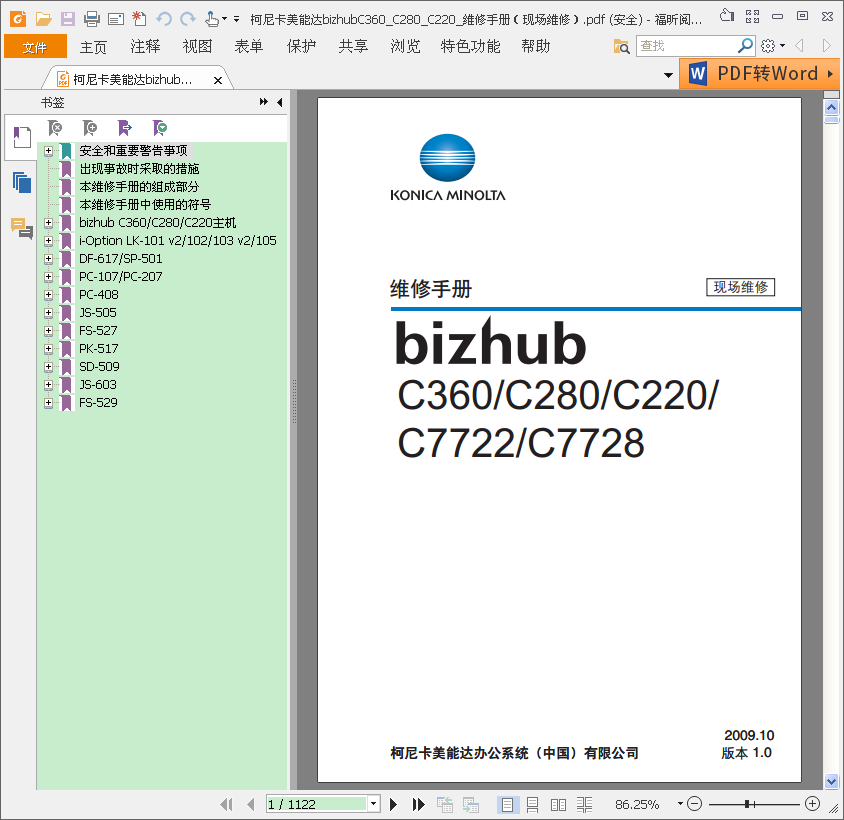The image size is (844, 820).
Task: Click the print icon in quick access toolbar
Action: [92, 19]
